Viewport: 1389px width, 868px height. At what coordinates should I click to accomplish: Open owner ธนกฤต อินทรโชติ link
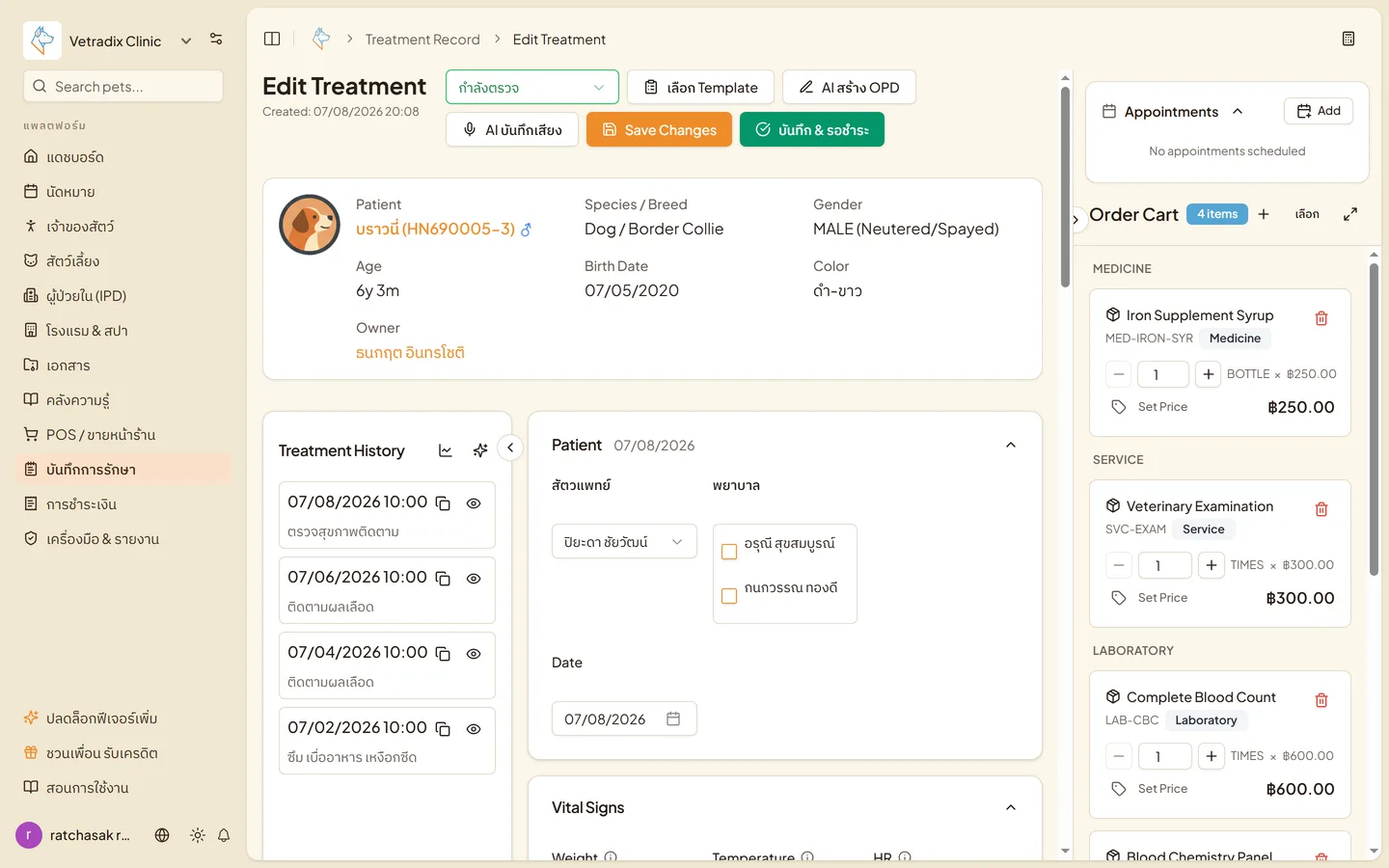410,353
